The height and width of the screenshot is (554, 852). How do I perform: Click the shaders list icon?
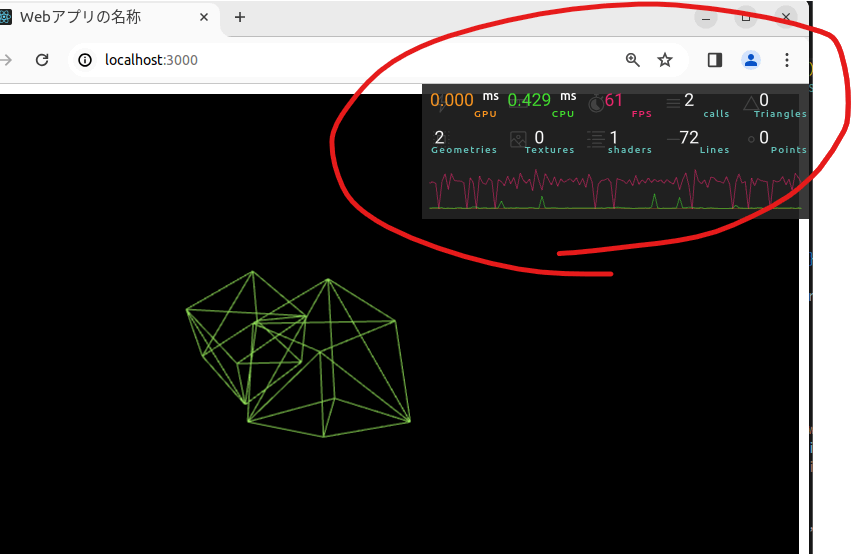pos(596,139)
